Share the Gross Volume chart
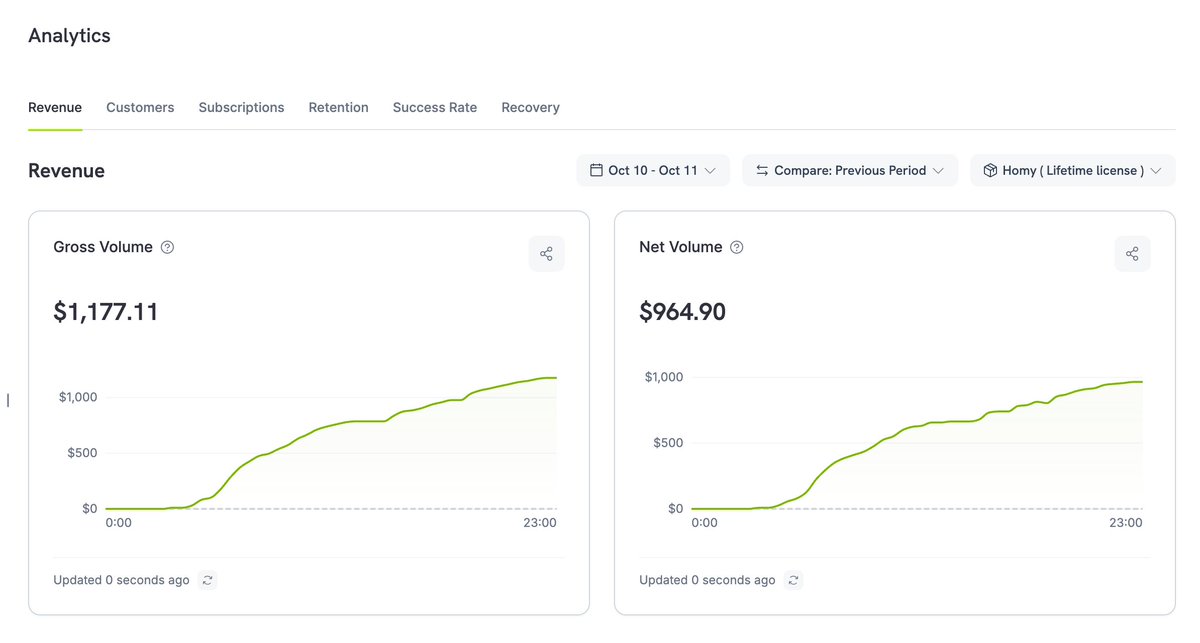 pyautogui.click(x=546, y=254)
